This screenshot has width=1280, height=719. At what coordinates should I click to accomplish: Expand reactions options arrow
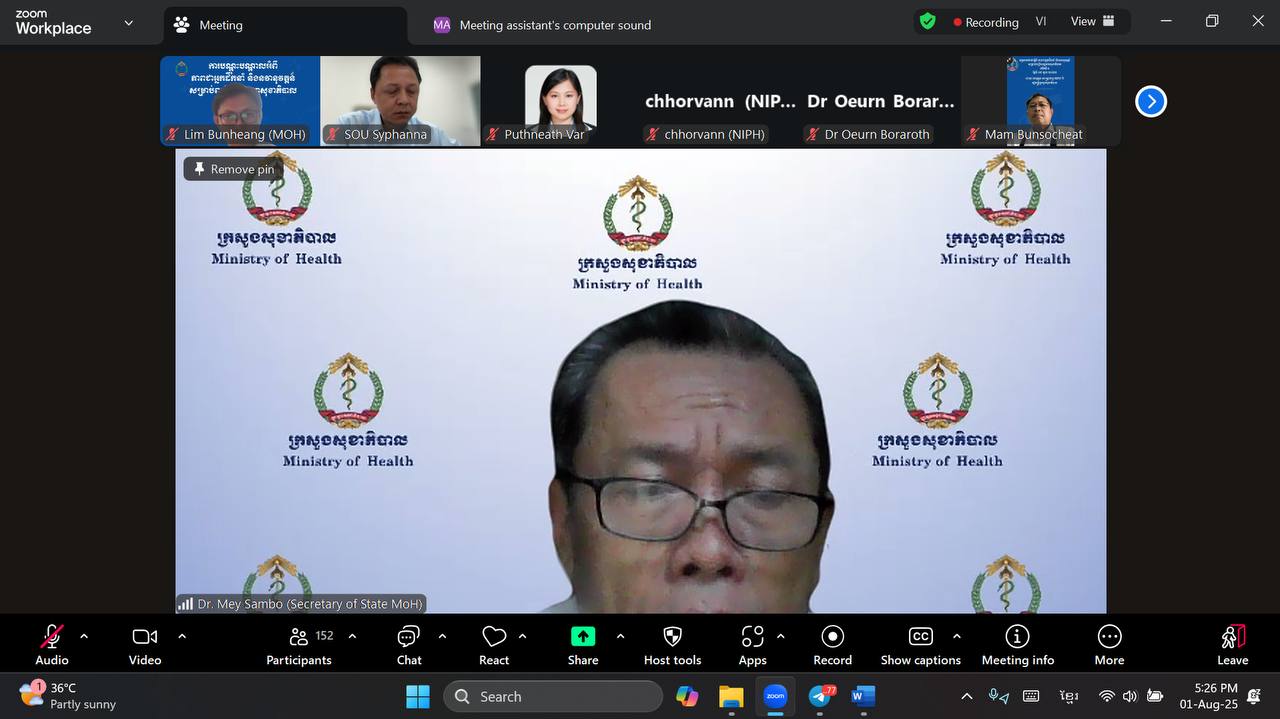[x=522, y=636]
